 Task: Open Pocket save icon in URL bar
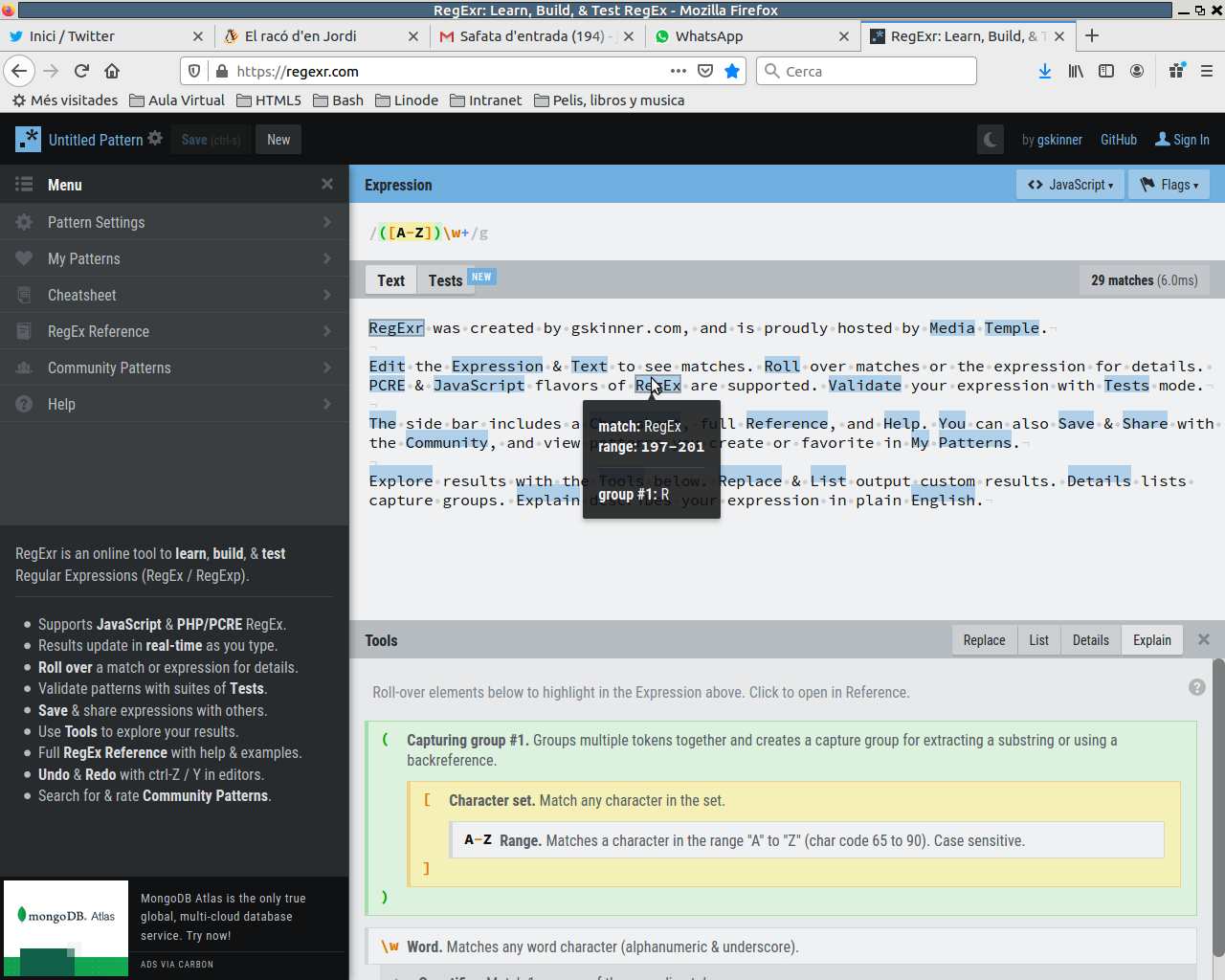[x=705, y=71]
